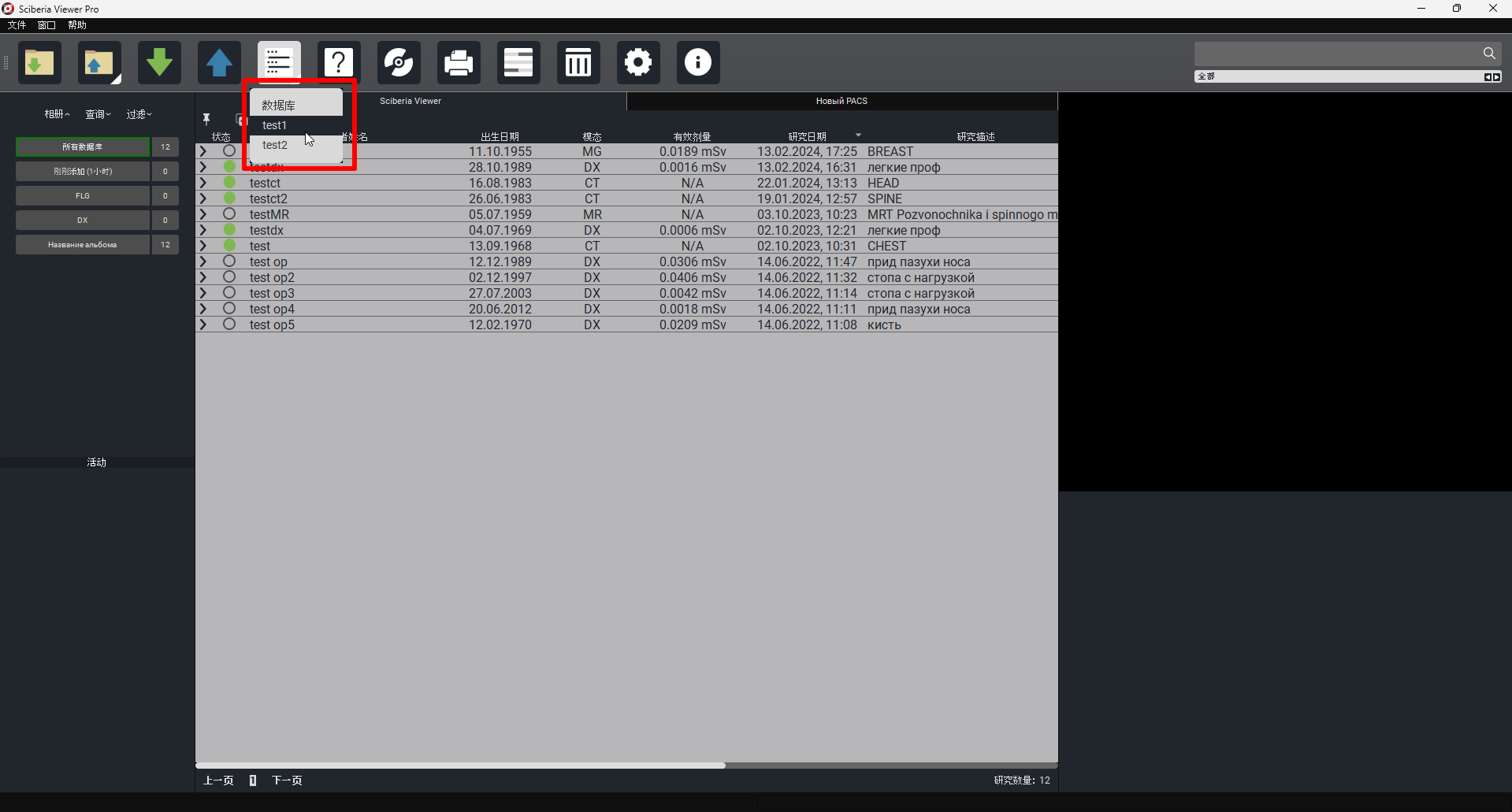
Task: Open the 查询 dropdown
Action: (x=98, y=114)
